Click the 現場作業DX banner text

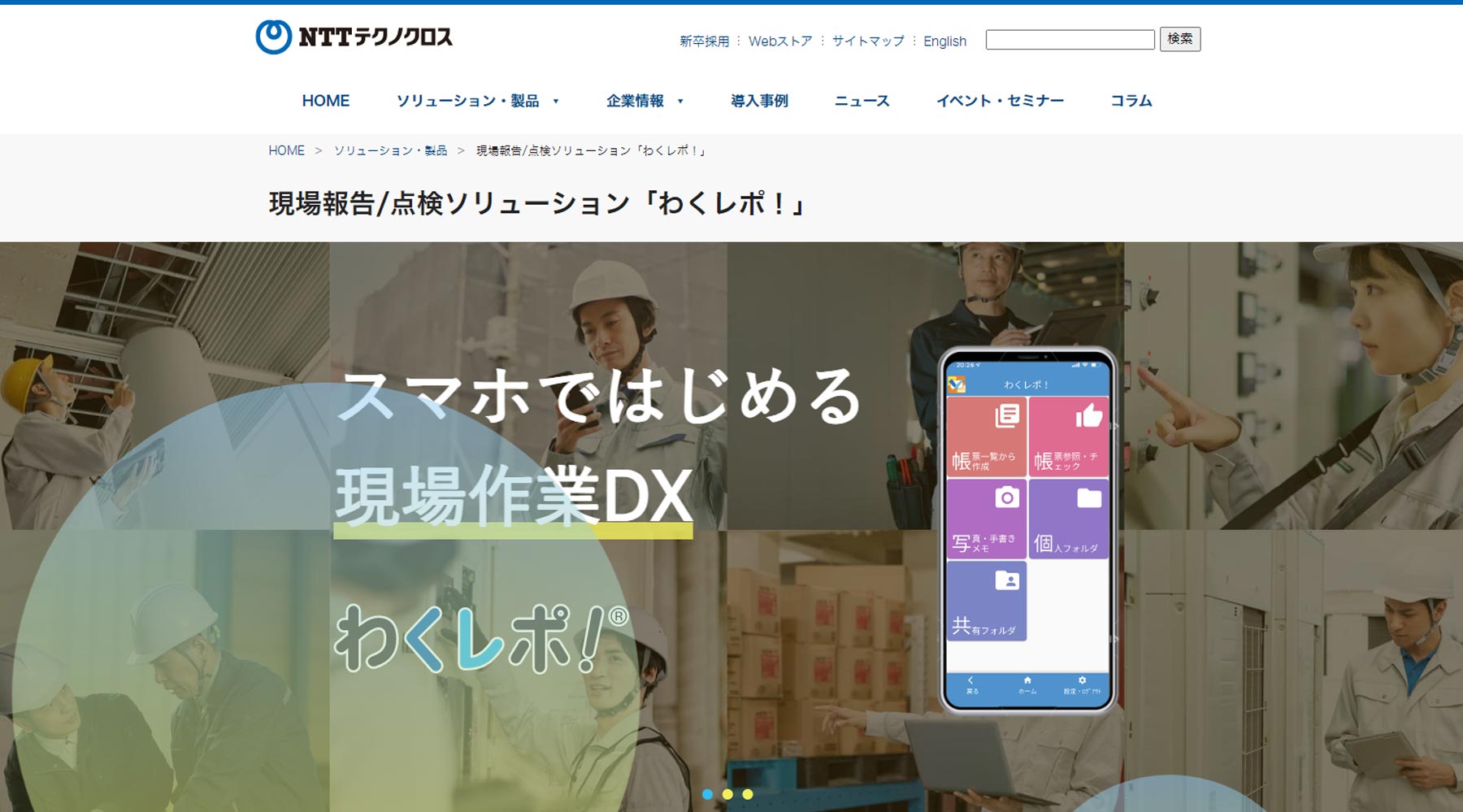(514, 496)
